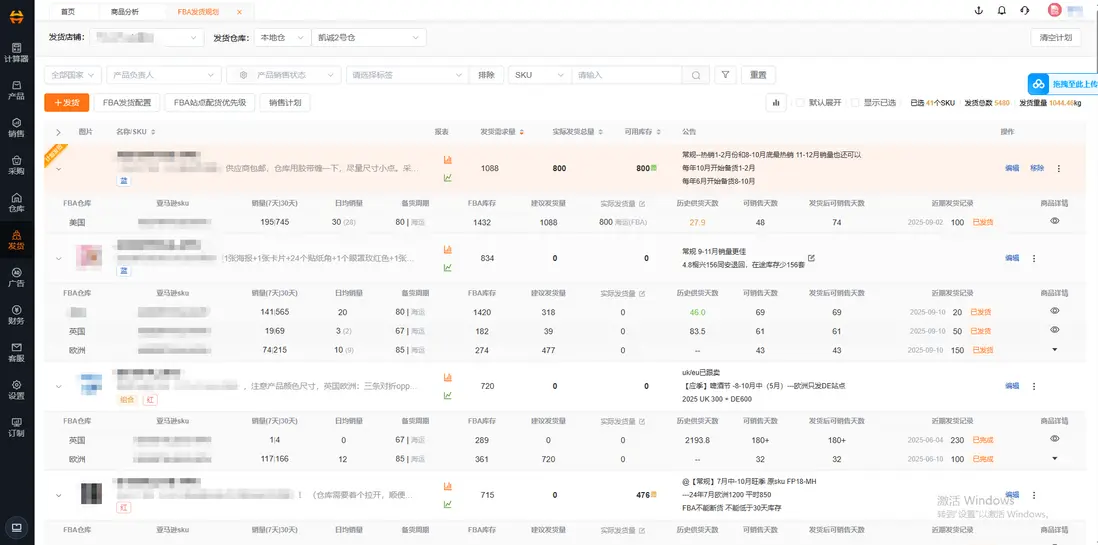Tick the 显示已选 checkbox

pyautogui.click(x=855, y=103)
